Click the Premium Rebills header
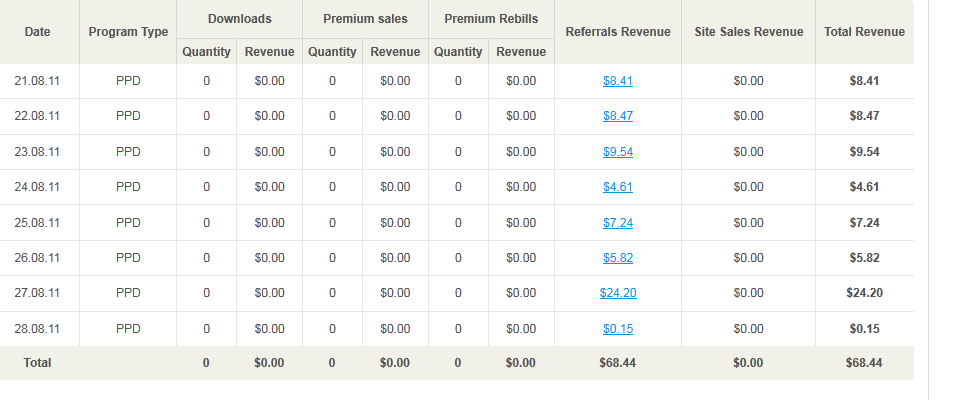 pos(490,19)
